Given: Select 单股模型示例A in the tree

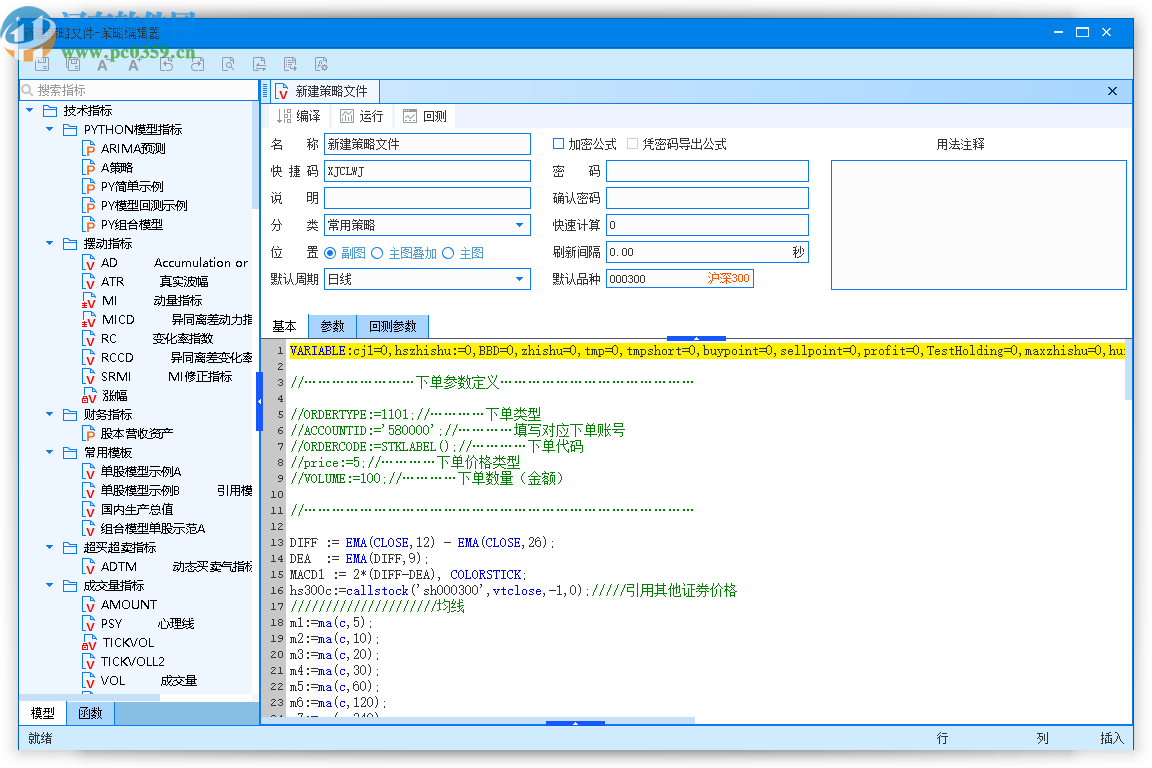Looking at the screenshot, I should [141, 471].
